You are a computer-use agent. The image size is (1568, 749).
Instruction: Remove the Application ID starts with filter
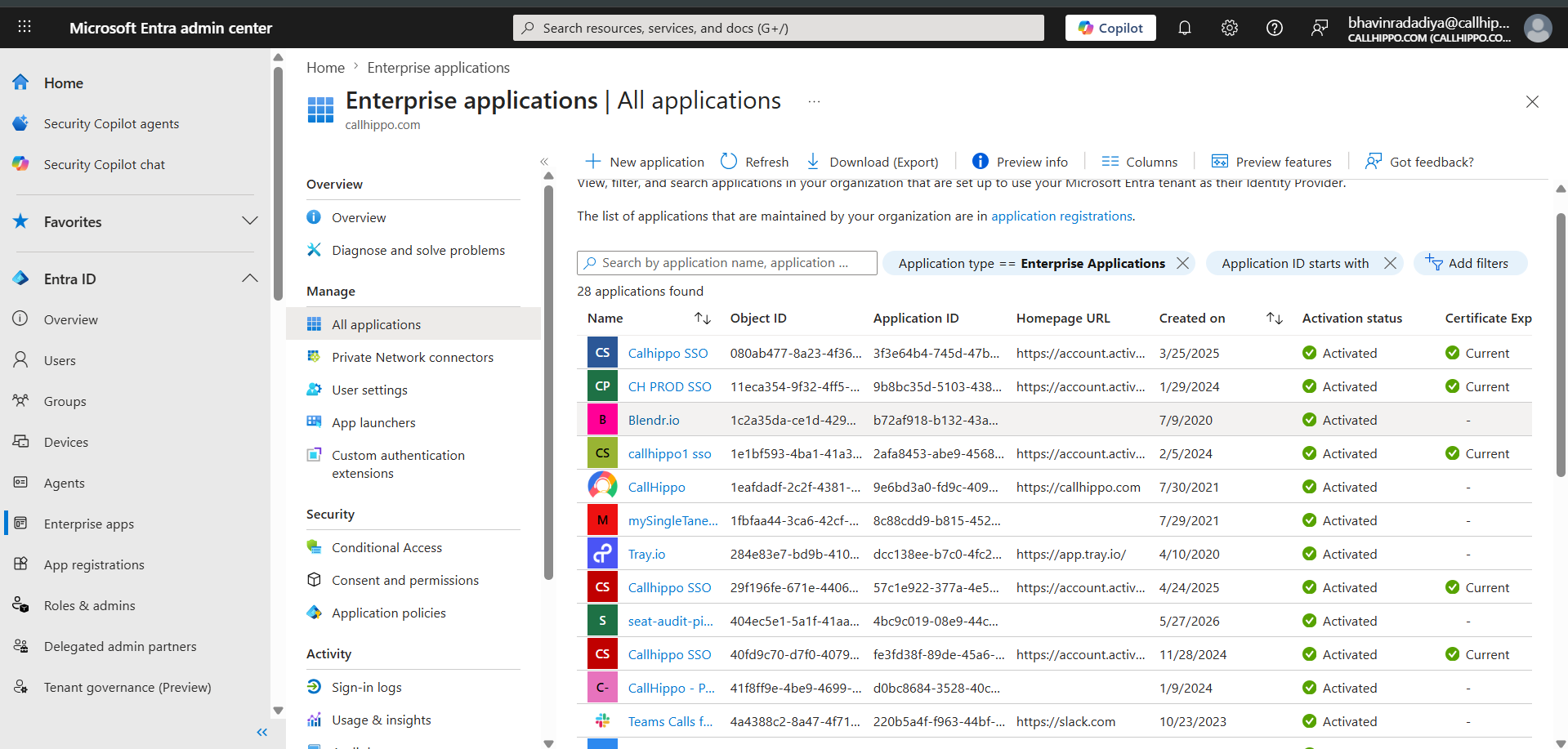point(1390,263)
